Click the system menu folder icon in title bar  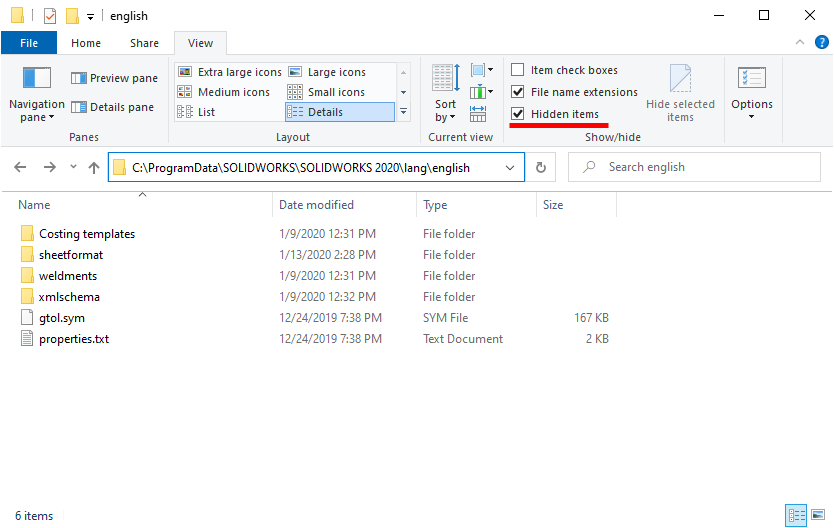(x=17, y=15)
